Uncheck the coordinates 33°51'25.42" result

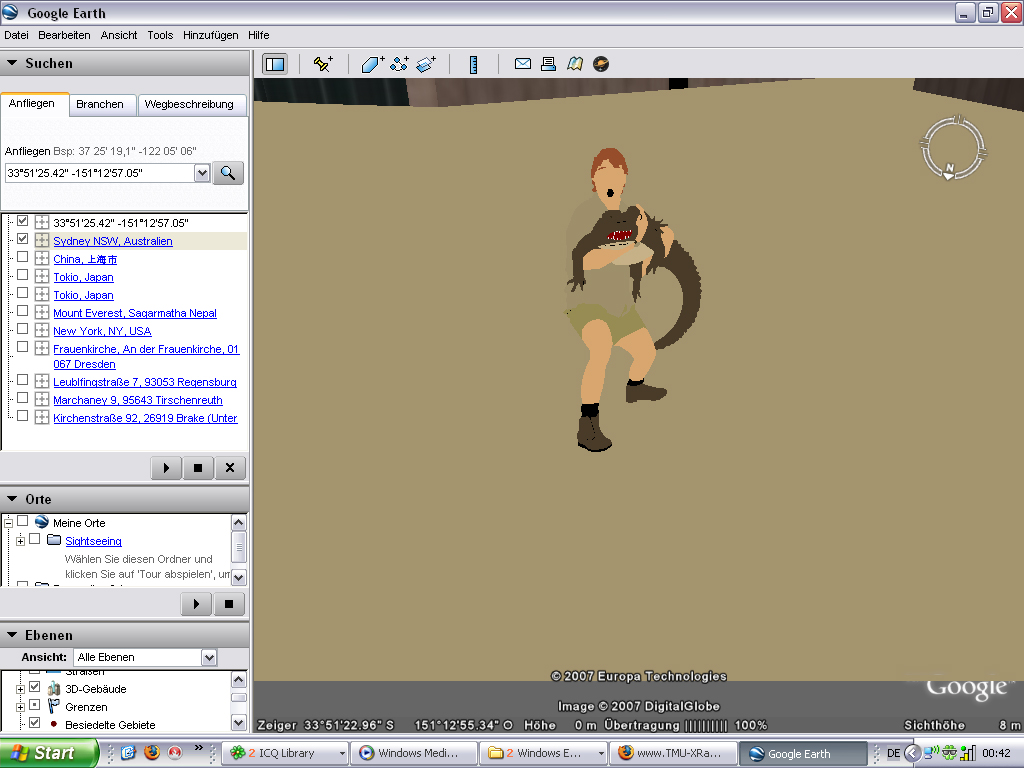(22, 221)
